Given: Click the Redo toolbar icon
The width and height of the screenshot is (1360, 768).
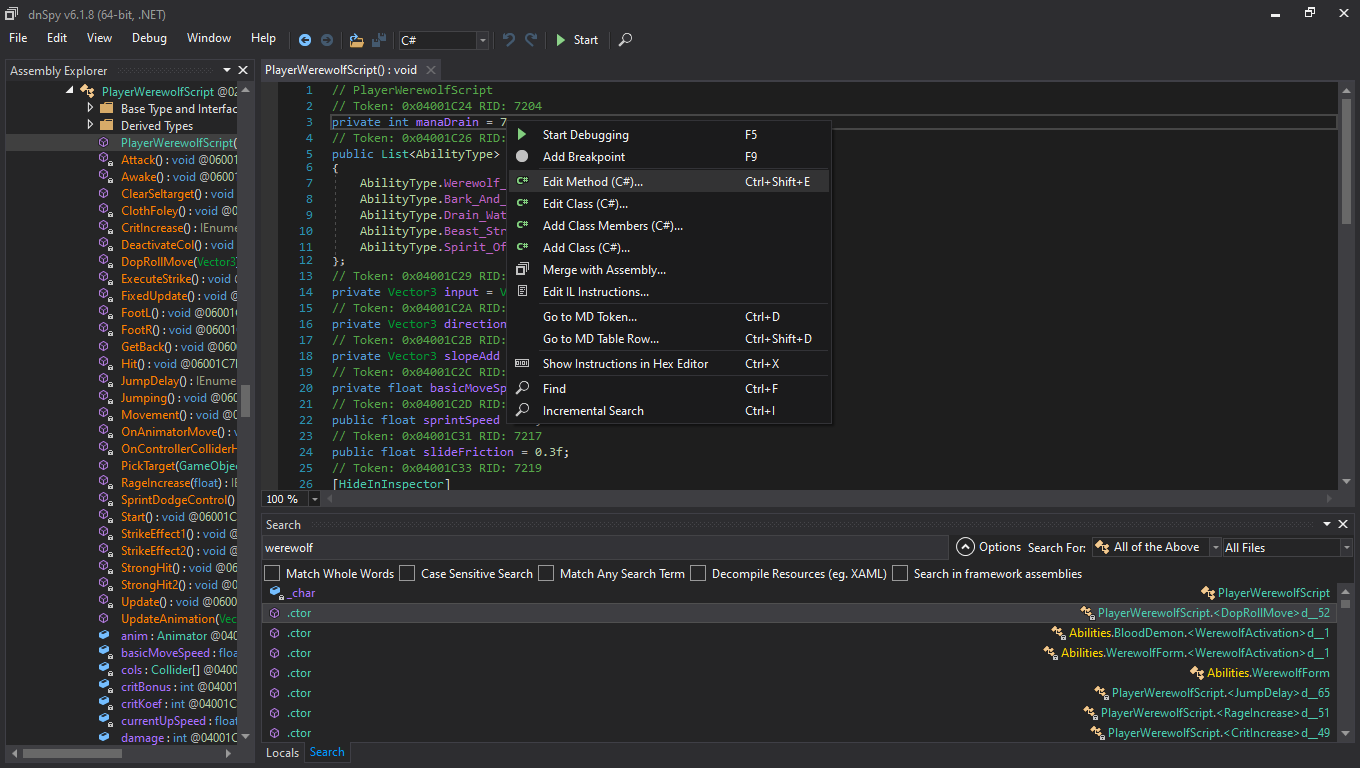Looking at the screenshot, I should pyautogui.click(x=531, y=40).
